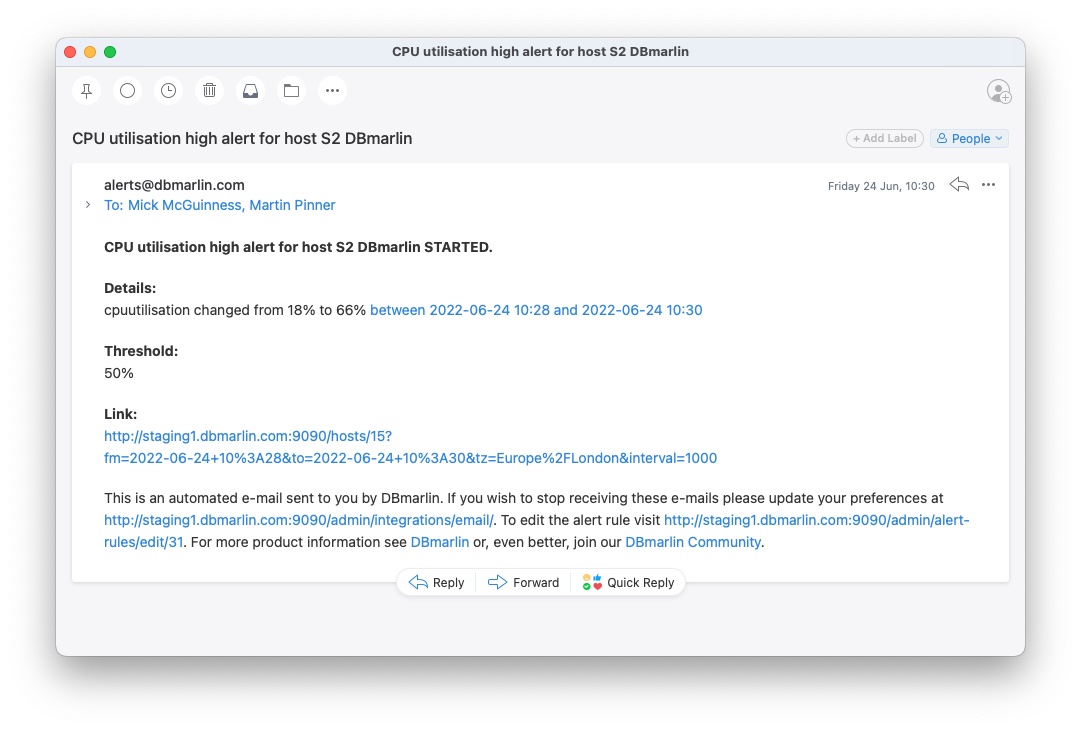Pin this email with the pin icon
This screenshot has height=730, width=1081.
coord(86,90)
